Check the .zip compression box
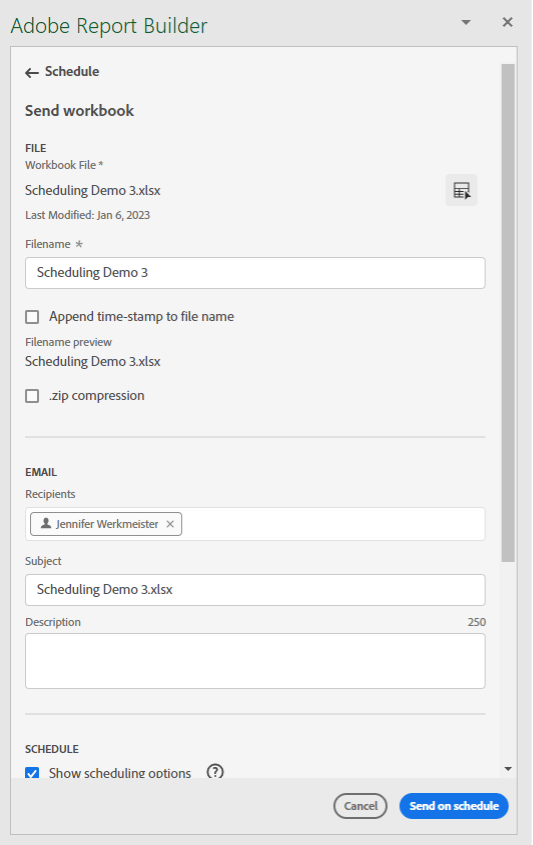The image size is (533, 845). tap(32, 396)
